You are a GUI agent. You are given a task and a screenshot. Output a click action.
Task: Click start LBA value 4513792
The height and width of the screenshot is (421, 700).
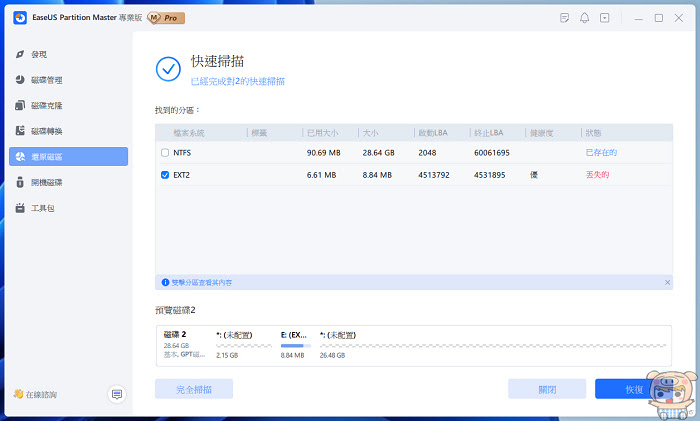click(x=434, y=175)
